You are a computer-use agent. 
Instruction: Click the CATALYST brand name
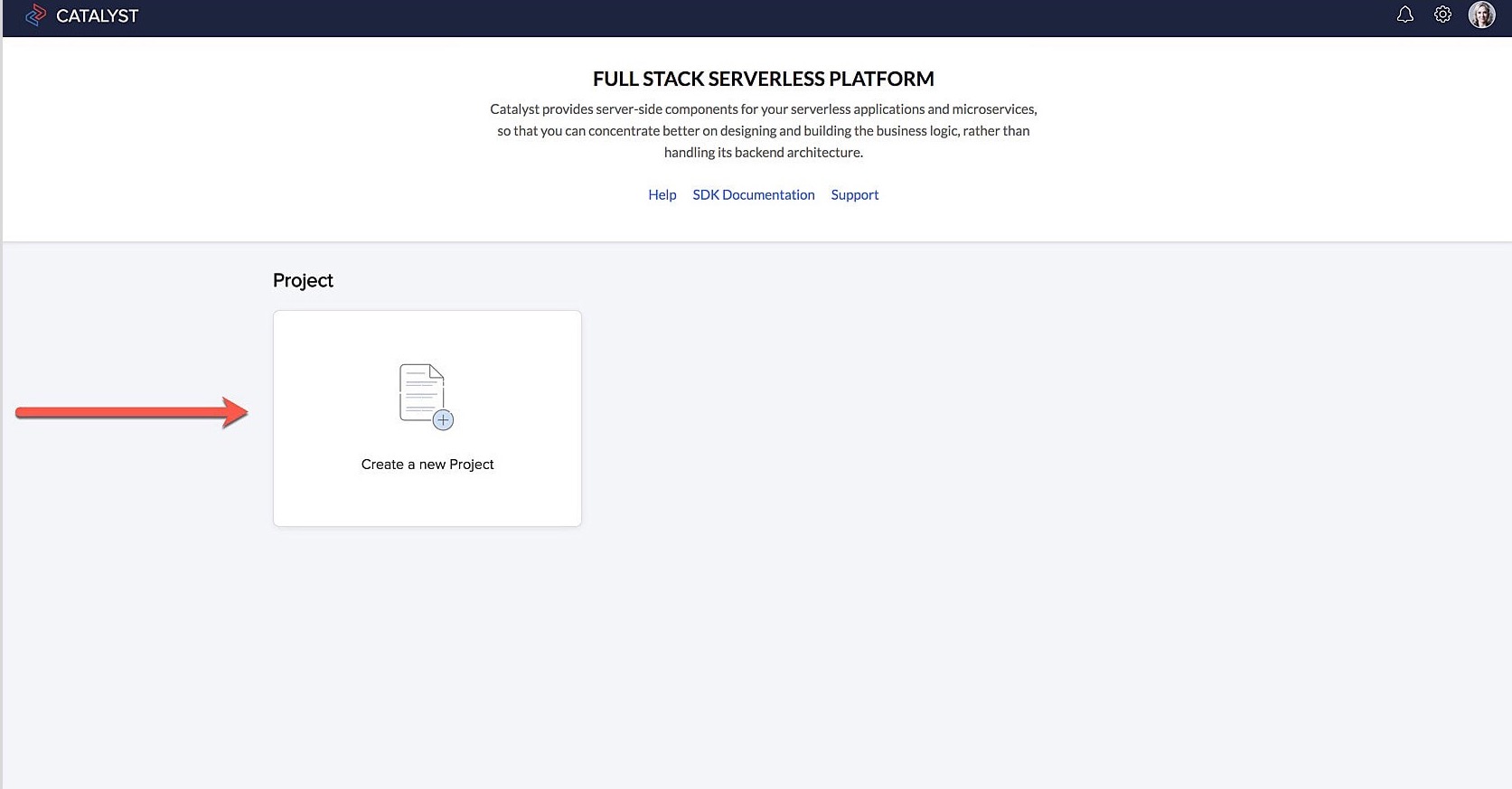(x=97, y=15)
